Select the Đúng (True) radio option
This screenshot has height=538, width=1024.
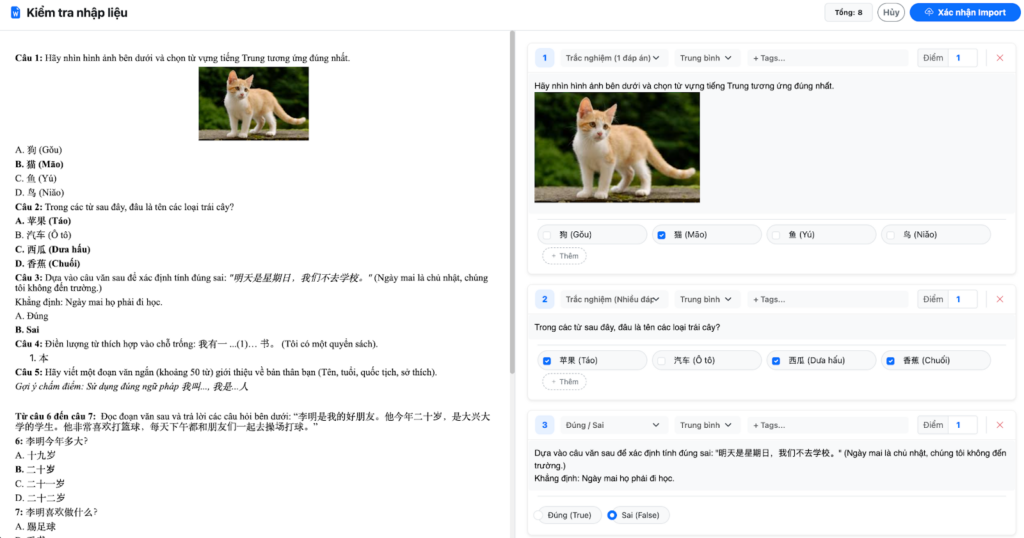tap(540, 515)
